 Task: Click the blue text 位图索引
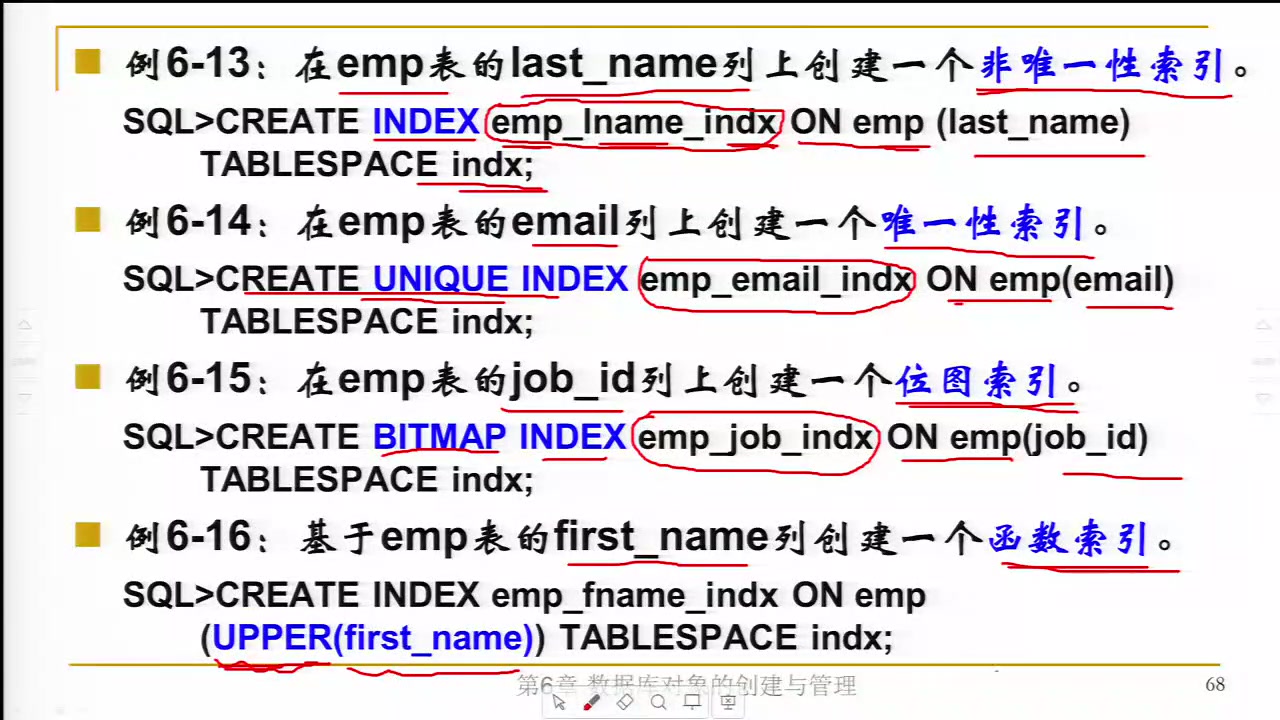[977, 381]
